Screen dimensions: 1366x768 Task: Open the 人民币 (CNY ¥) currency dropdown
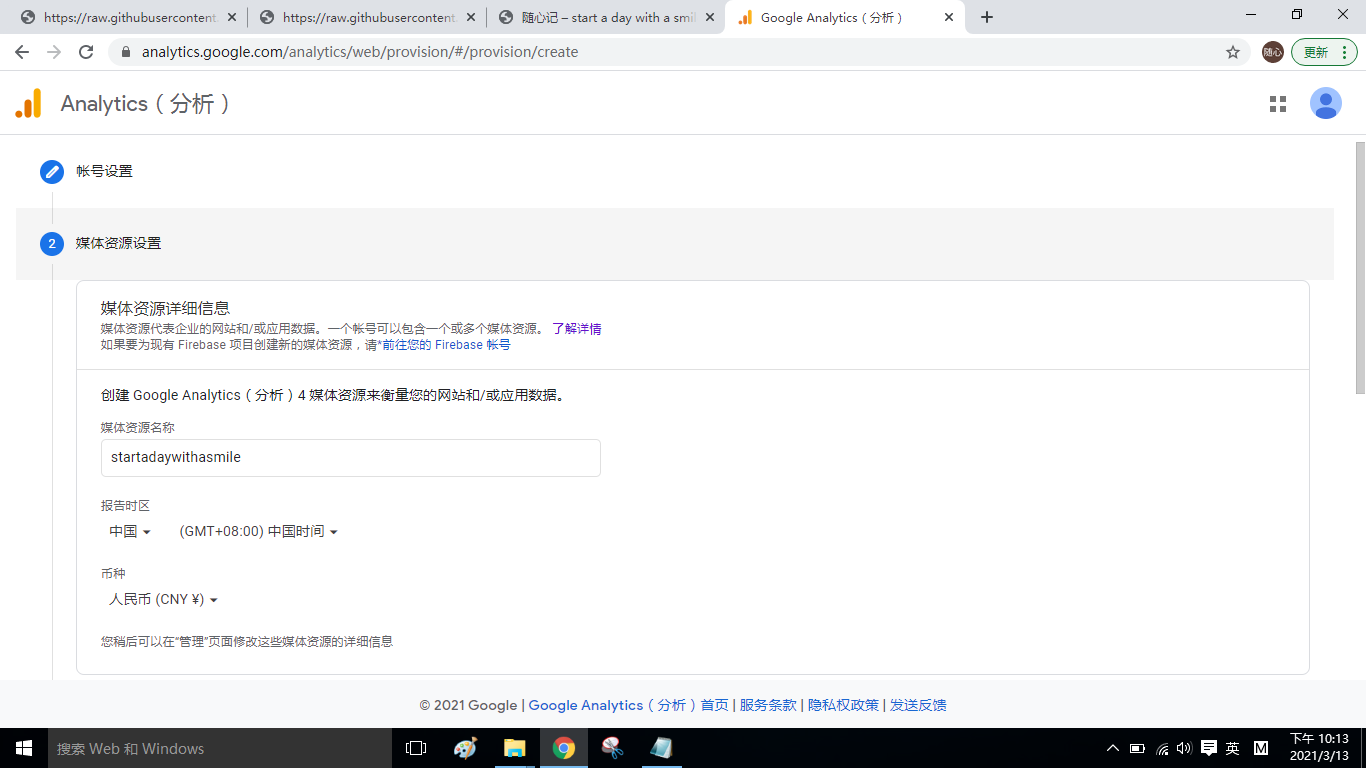(x=160, y=598)
